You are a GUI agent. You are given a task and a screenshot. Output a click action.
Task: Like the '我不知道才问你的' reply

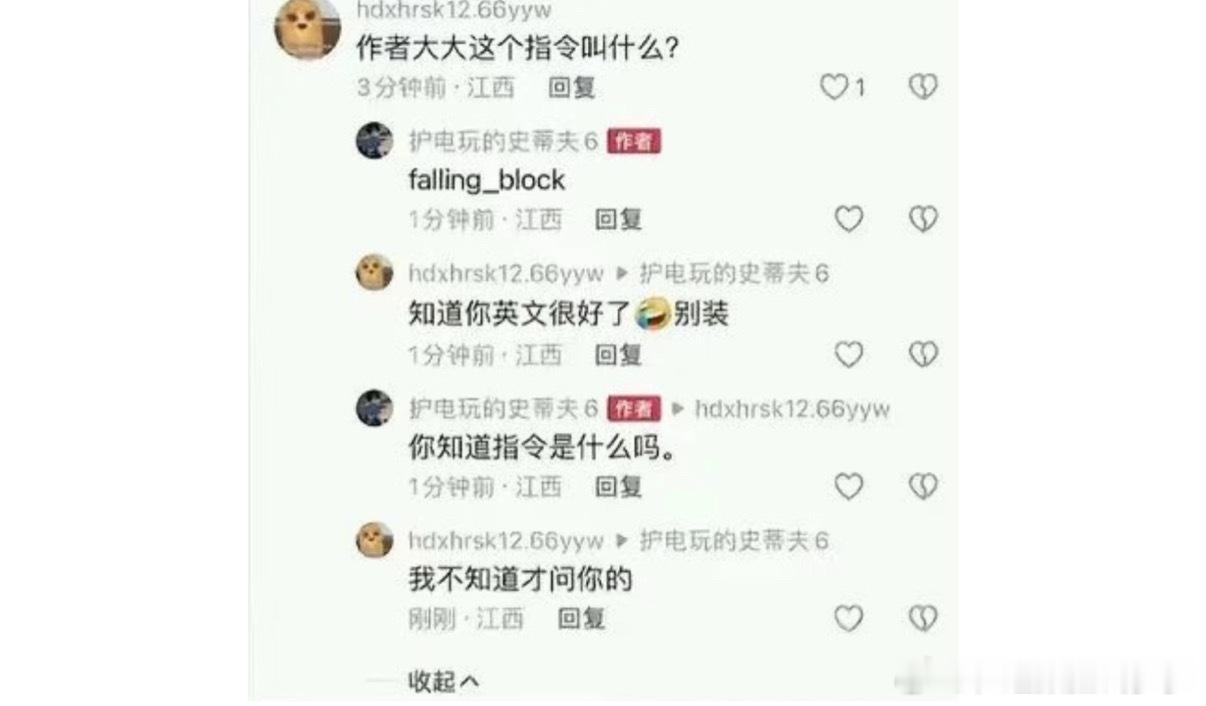pyautogui.click(x=848, y=619)
